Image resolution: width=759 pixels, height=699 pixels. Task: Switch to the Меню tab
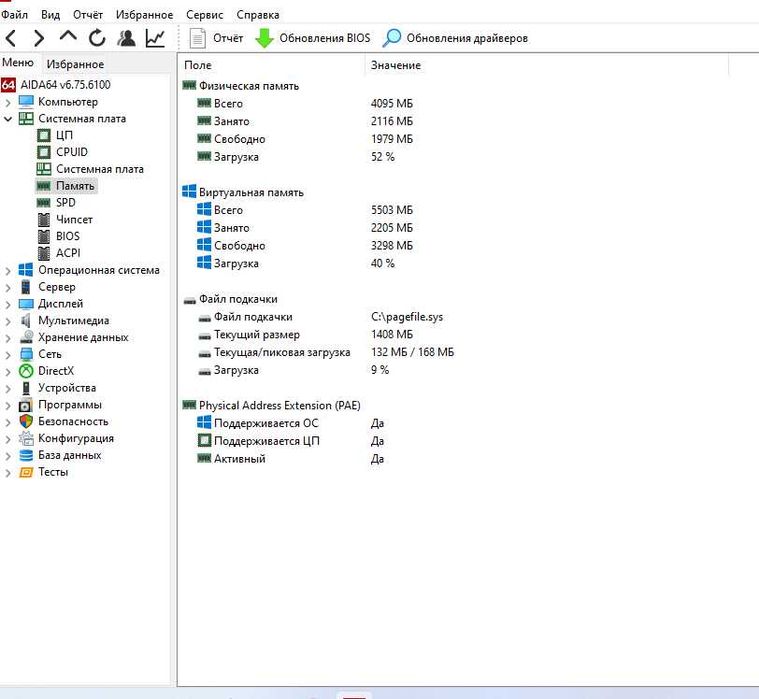18,62
